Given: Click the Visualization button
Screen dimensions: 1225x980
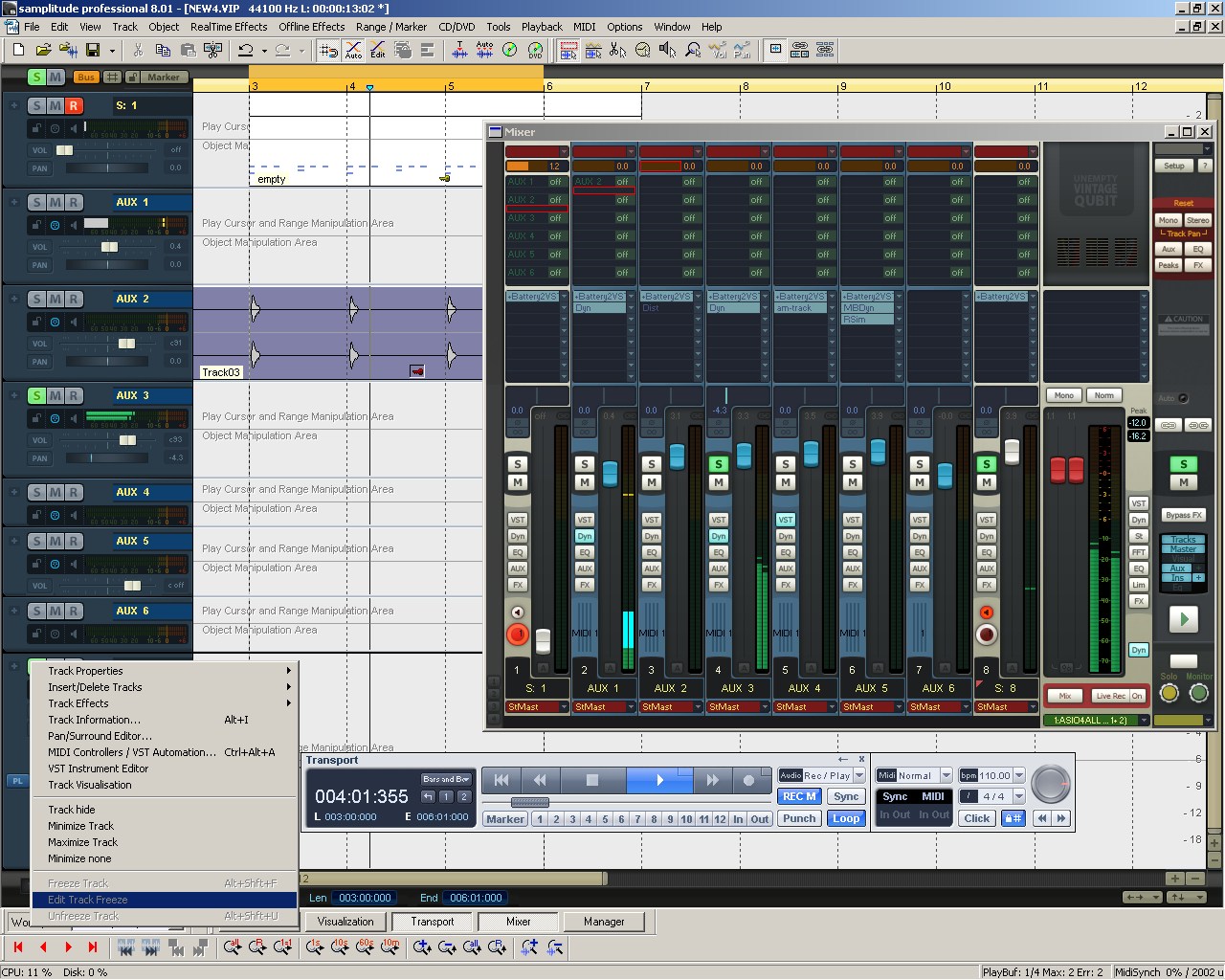Looking at the screenshot, I should 345,922.
